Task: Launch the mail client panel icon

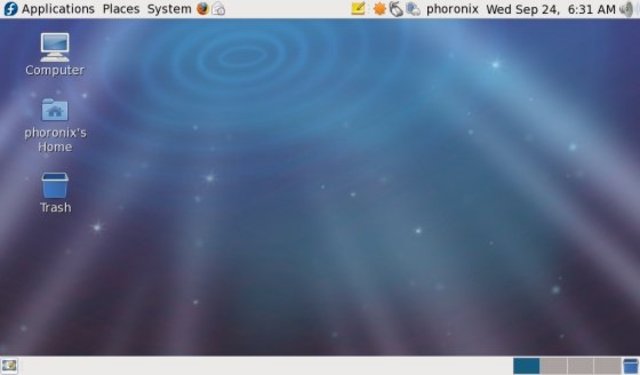Action: point(218,9)
